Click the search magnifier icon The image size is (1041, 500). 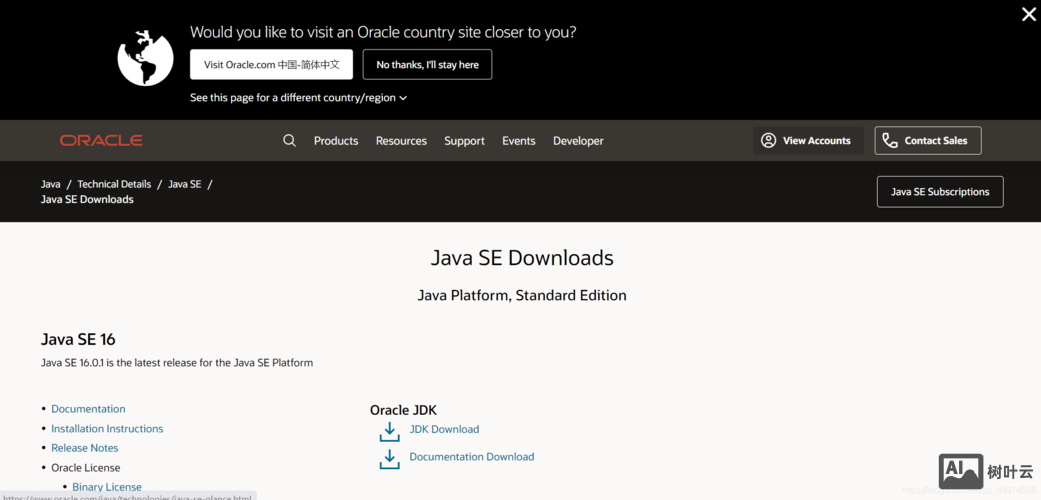[x=289, y=141]
